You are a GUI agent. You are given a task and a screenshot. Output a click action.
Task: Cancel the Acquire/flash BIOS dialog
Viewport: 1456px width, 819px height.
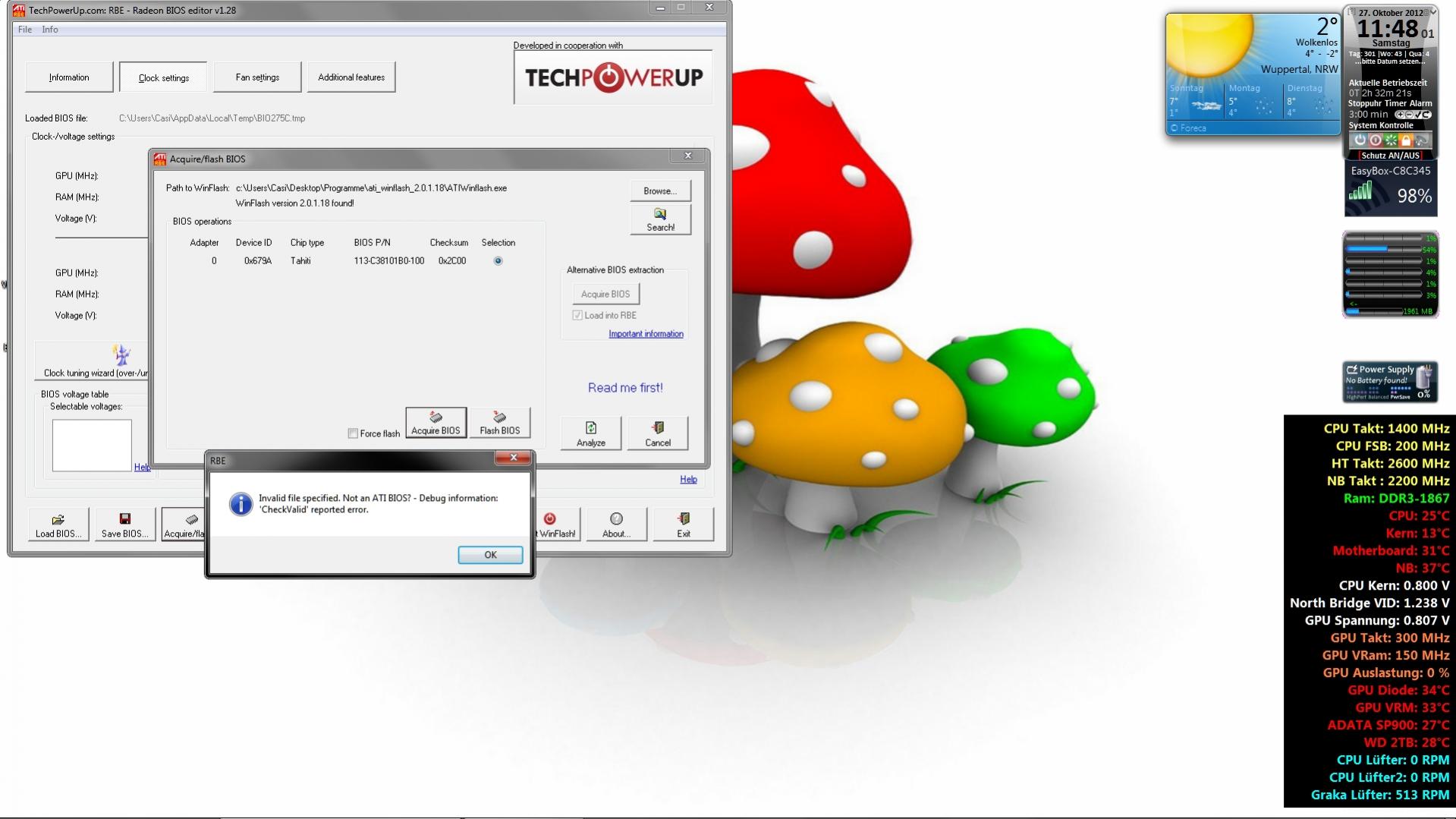tap(658, 433)
